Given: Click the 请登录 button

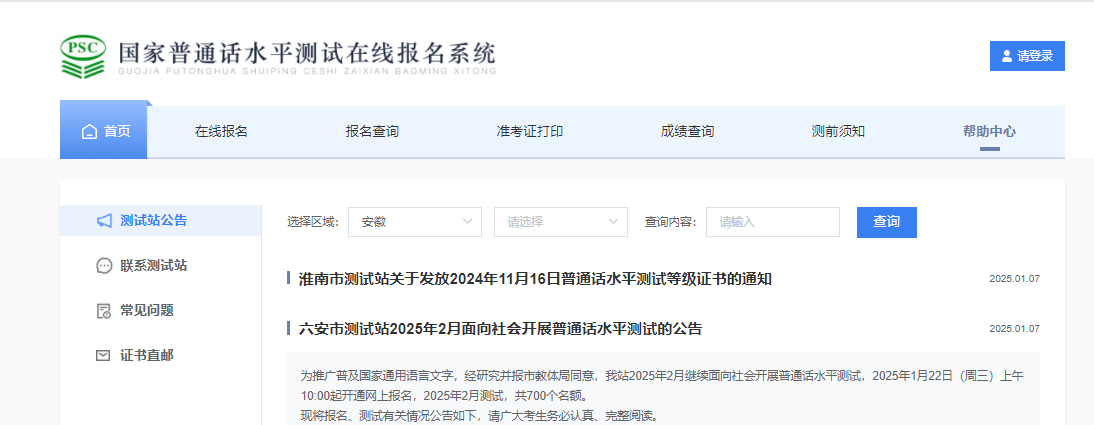Looking at the screenshot, I should 1027,56.
